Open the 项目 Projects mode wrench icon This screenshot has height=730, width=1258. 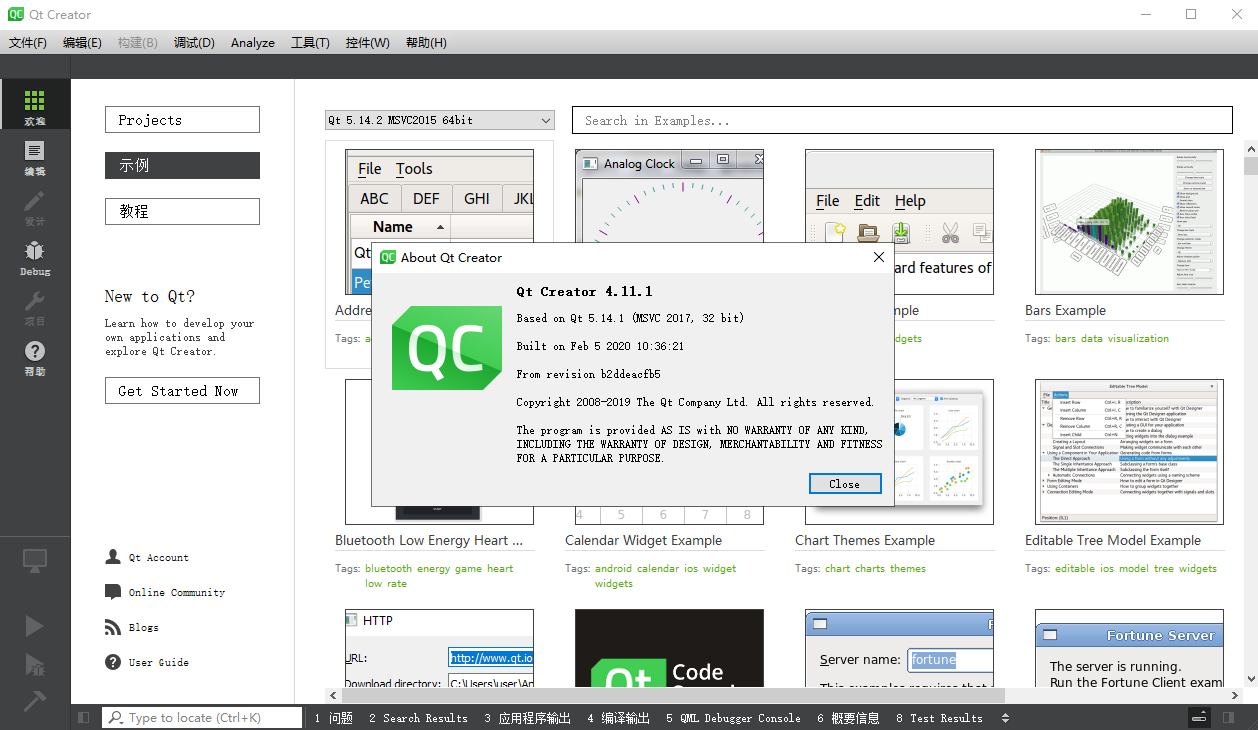tap(35, 307)
